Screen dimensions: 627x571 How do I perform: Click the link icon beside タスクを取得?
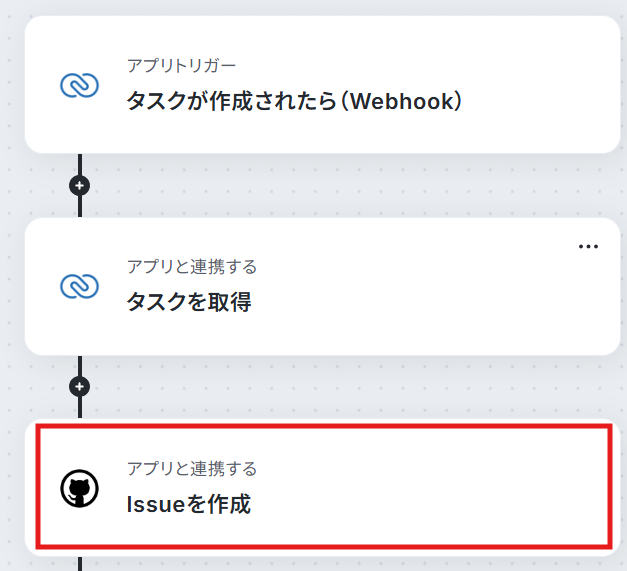[79, 286]
